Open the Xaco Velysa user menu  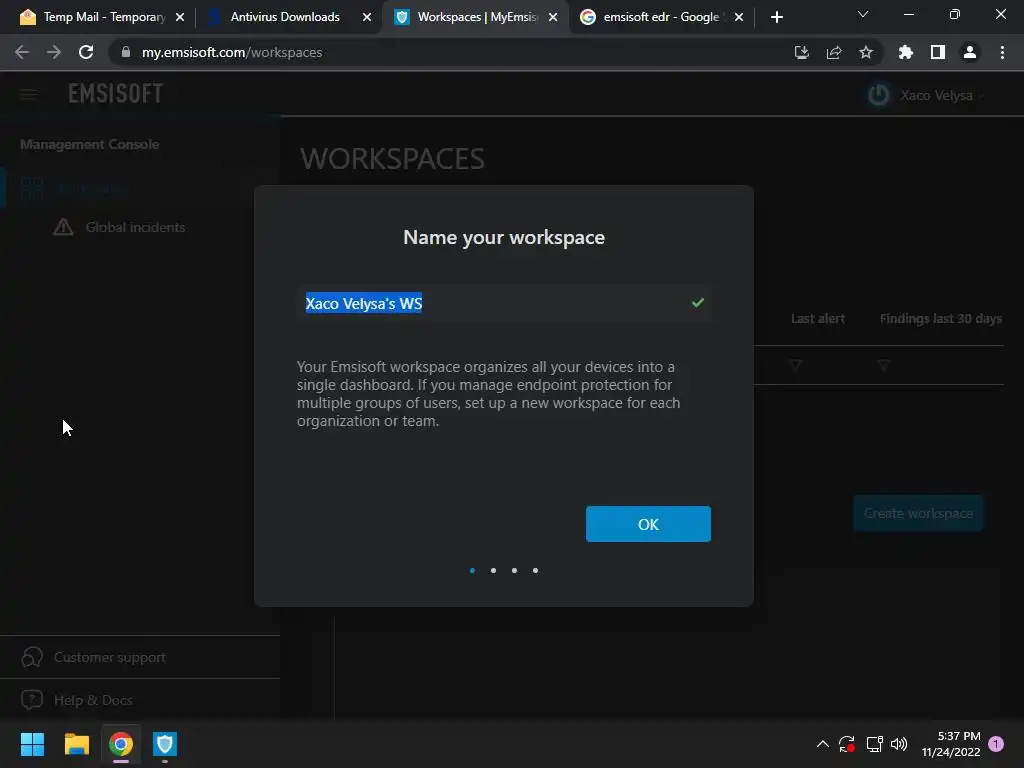coord(941,95)
